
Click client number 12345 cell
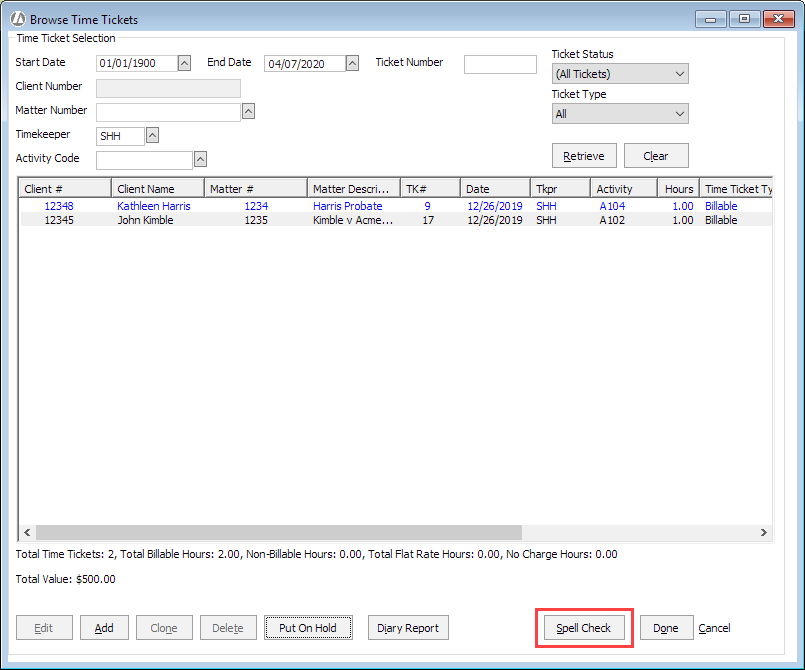click(59, 220)
